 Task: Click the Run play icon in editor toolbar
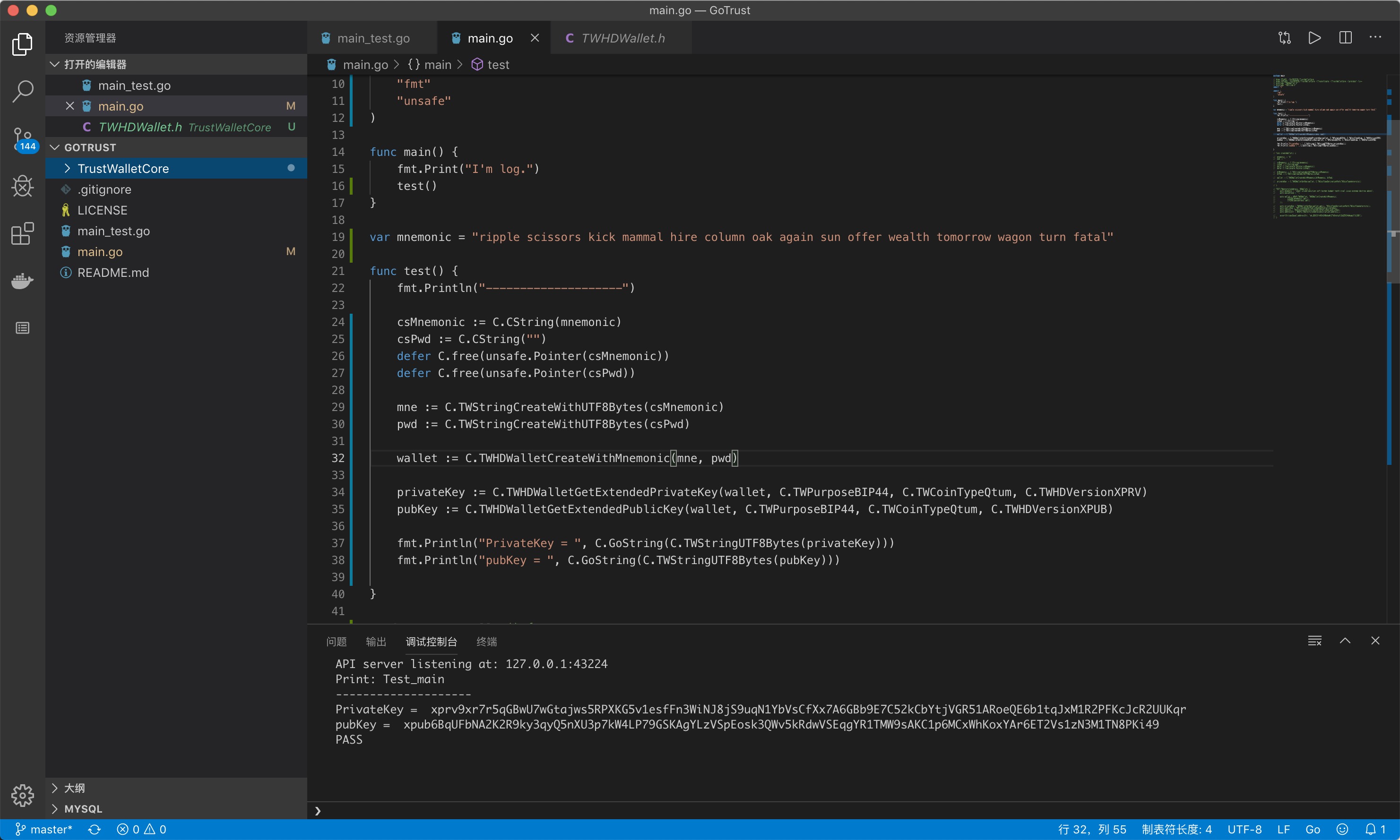tap(1314, 38)
